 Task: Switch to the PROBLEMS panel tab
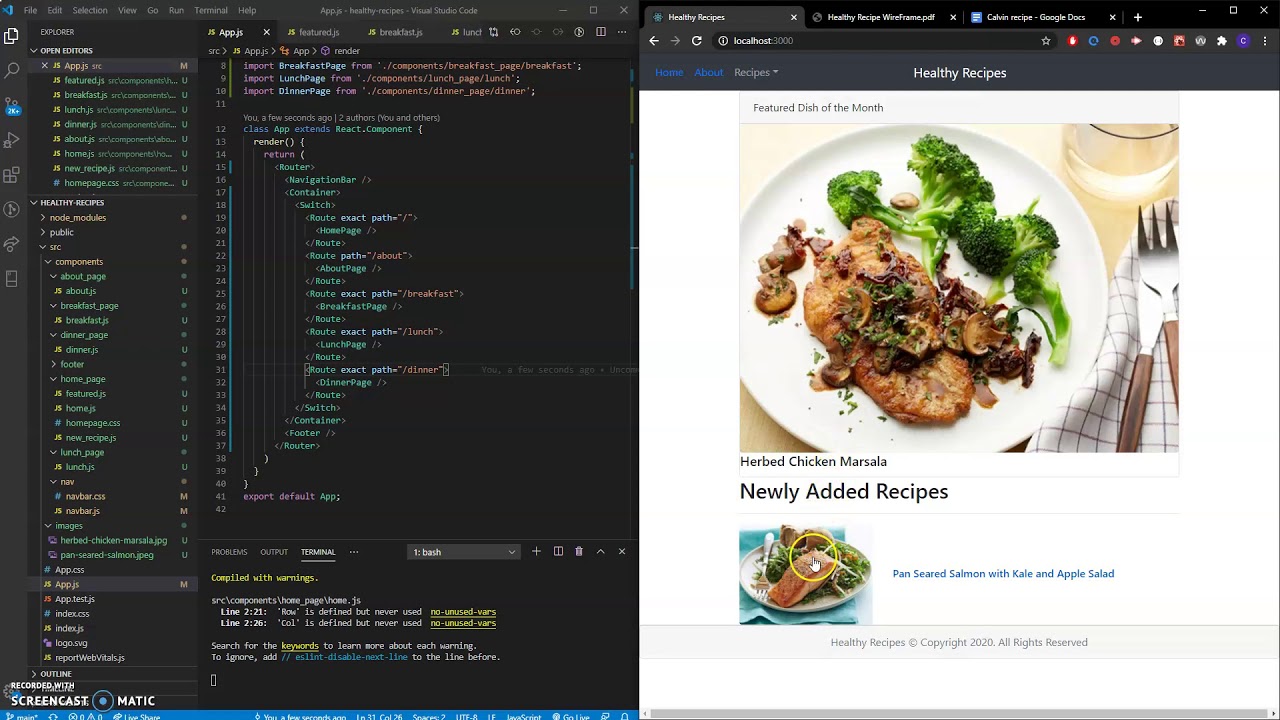[x=229, y=552]
